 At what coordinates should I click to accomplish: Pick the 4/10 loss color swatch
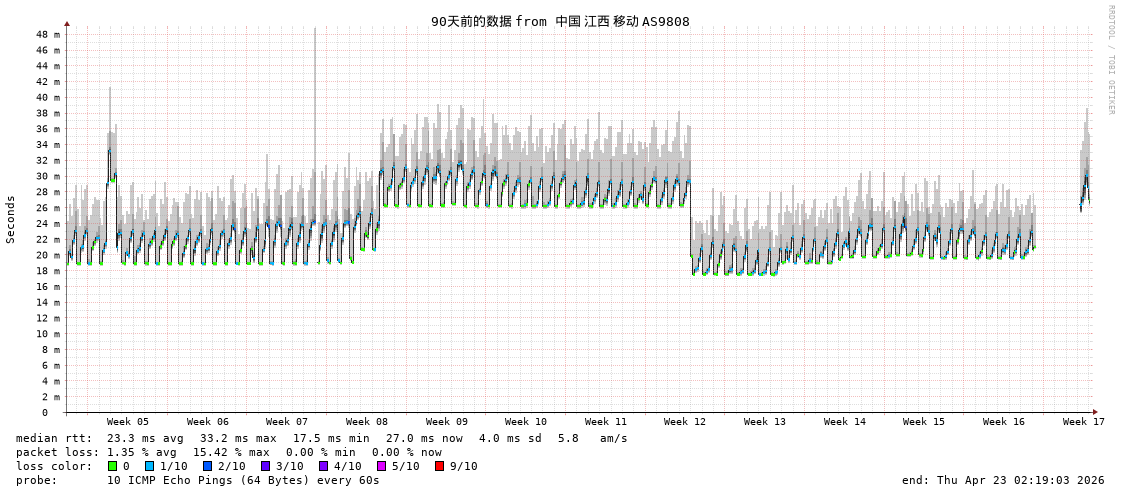323,466
